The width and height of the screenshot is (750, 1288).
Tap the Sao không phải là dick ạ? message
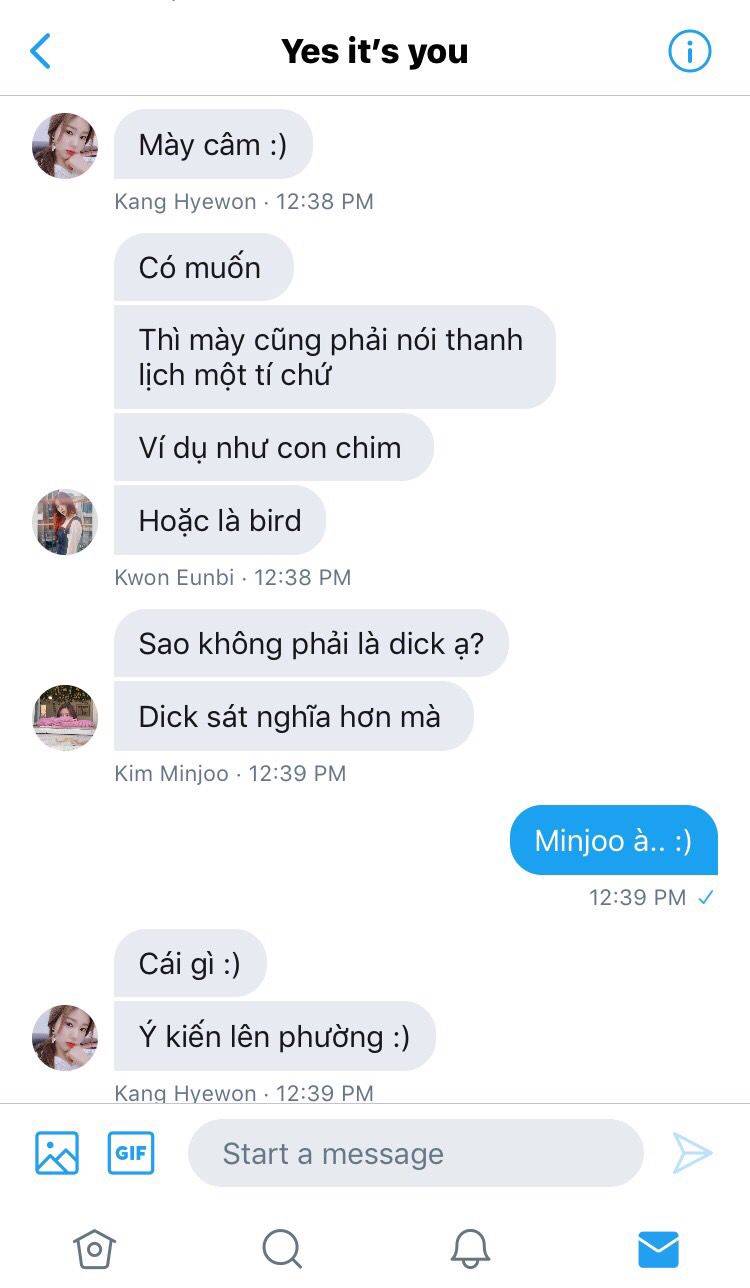coord(311,644)
